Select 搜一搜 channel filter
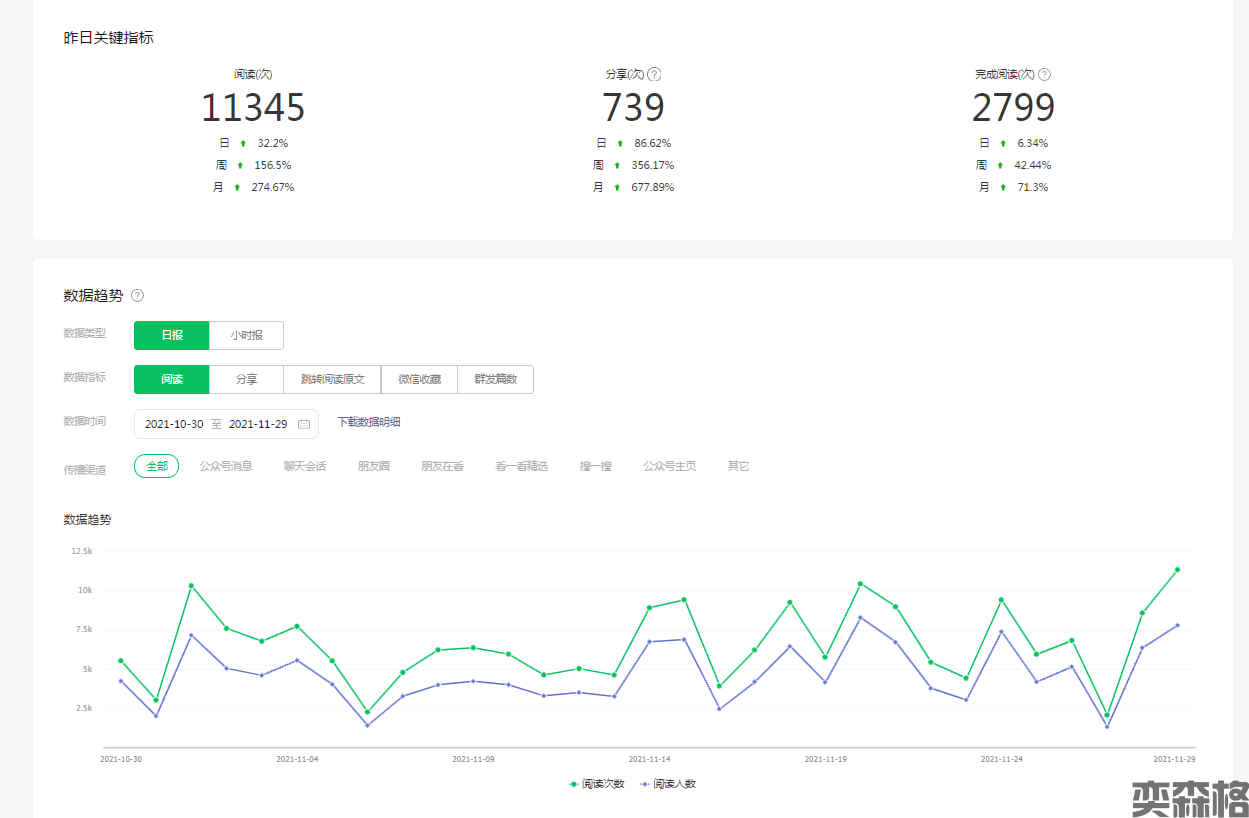Image resolution: width=1249 pixels, height=818 pixels. (x=596, y=466)
